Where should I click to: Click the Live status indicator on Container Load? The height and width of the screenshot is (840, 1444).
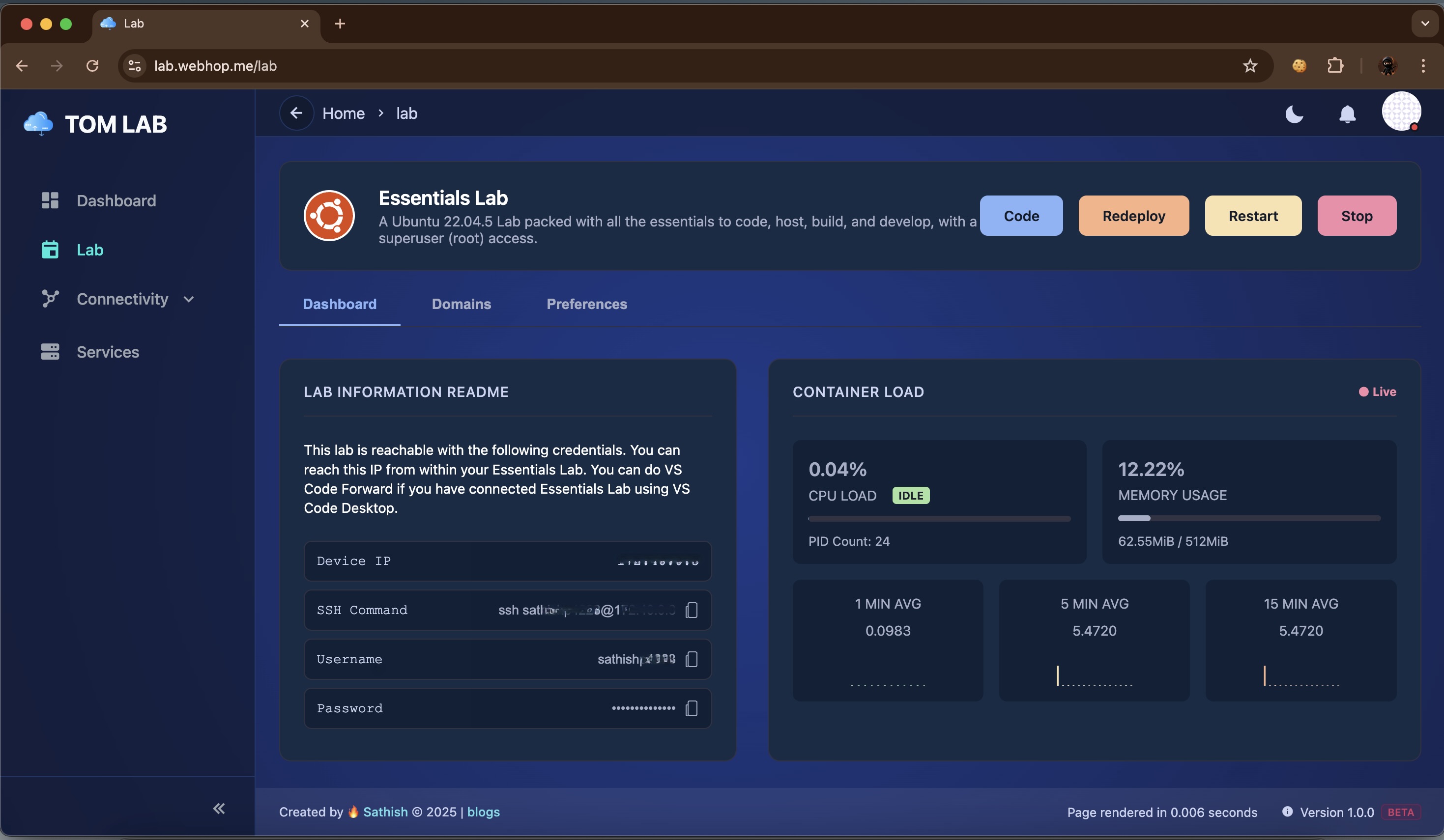pos(1378,392)
